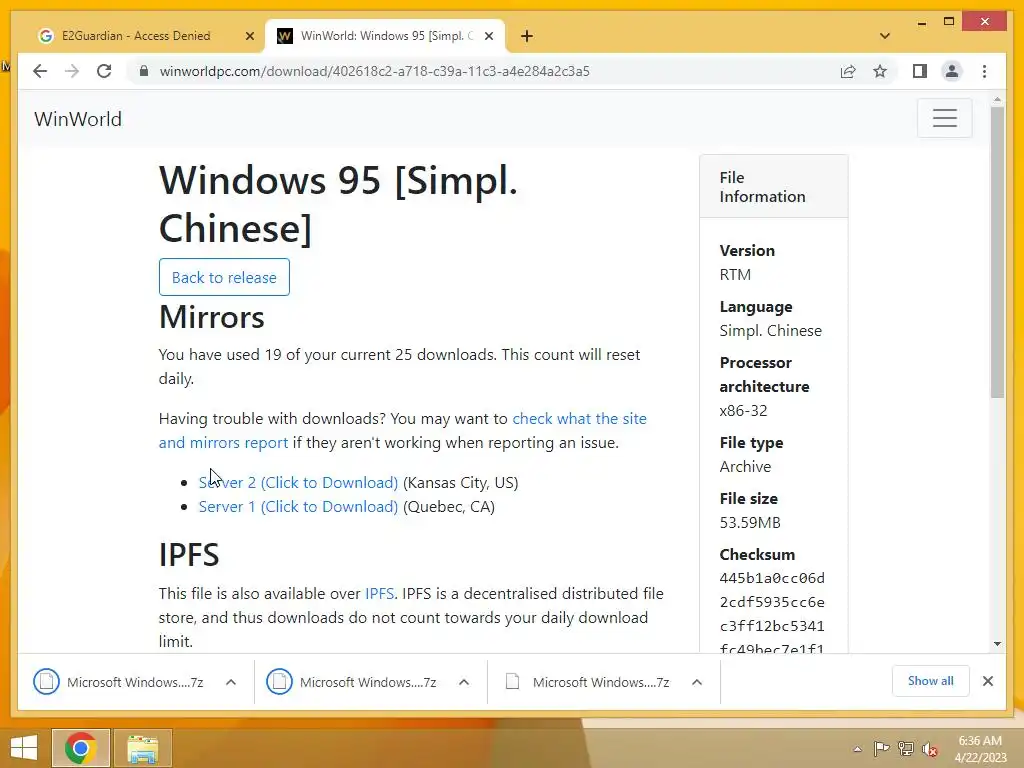Go back to the previous page
The image size is (1024, 768).
pos(40,71)
